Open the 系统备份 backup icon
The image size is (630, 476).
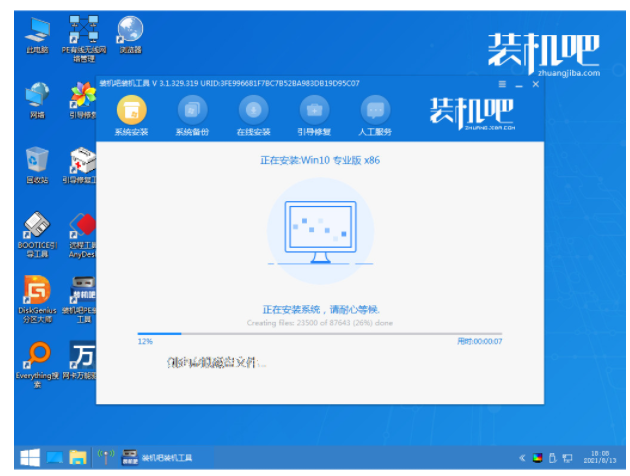(x=192, y=109)
